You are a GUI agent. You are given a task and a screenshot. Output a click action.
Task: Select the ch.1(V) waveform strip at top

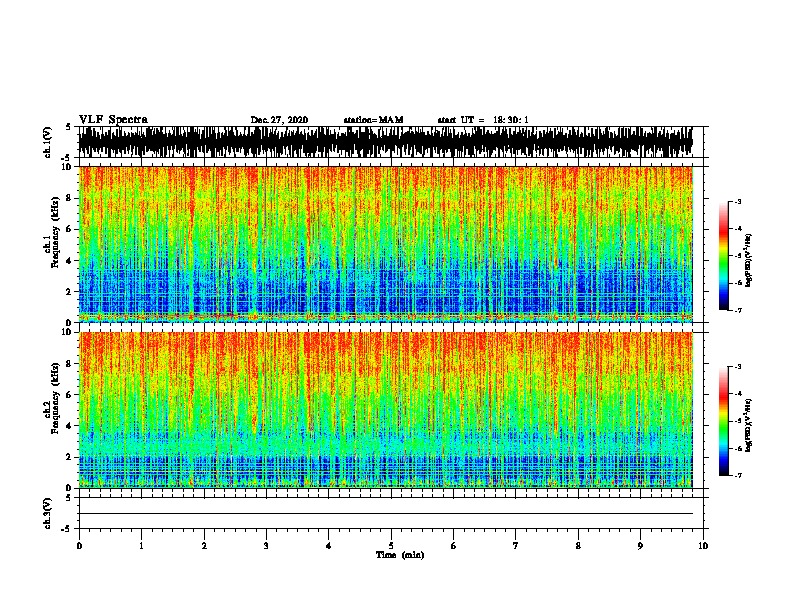(x=386, y=142)
